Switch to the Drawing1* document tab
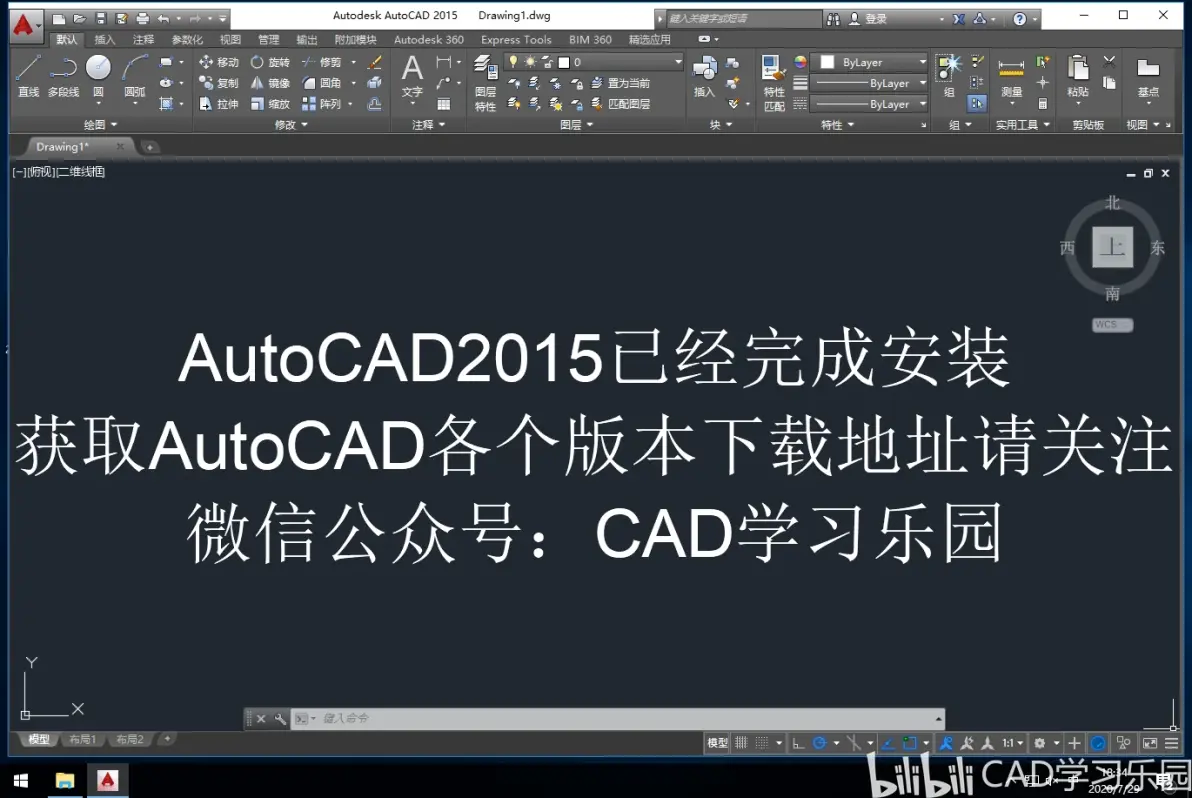The height and width of the screenshot is (798, 1192). click(x=62, y=147)
